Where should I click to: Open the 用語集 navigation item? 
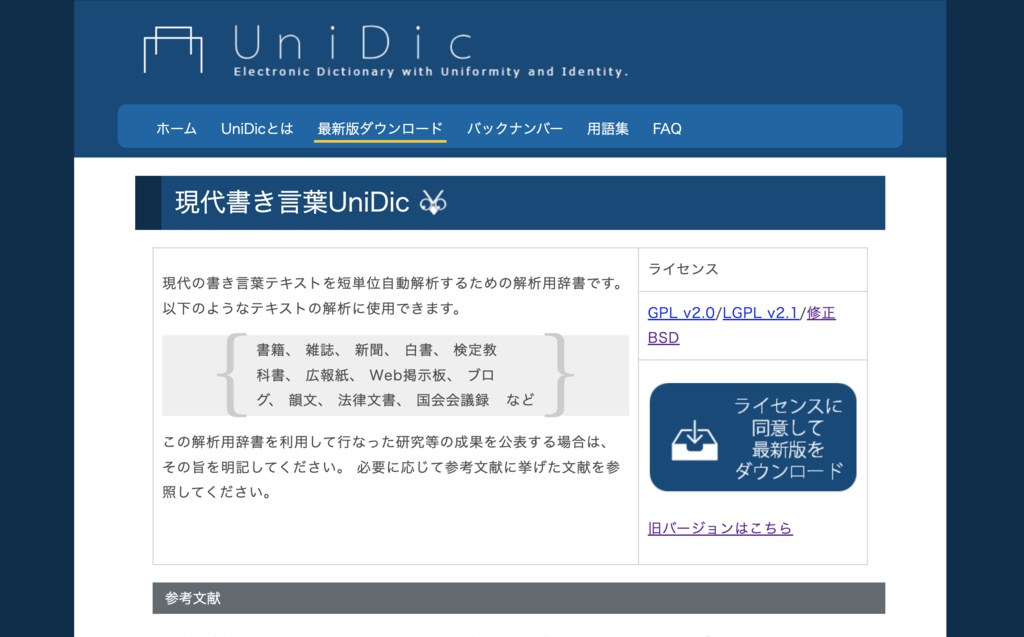click(607, 129)
